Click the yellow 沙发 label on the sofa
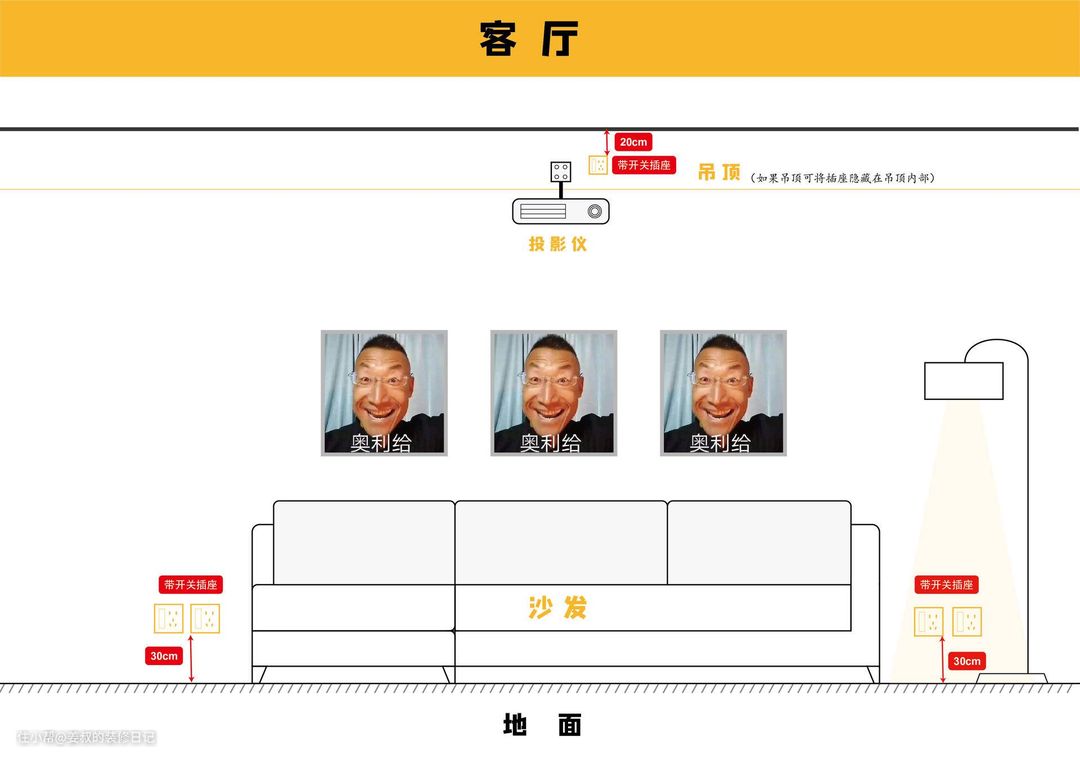Viewport: 1080px width, 764px height. (x=558, y=607)
